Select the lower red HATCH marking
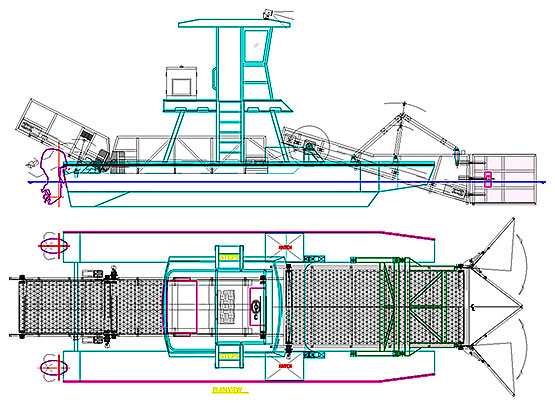The width and height of the screenshot is (555, 406). tap(285, 366)
